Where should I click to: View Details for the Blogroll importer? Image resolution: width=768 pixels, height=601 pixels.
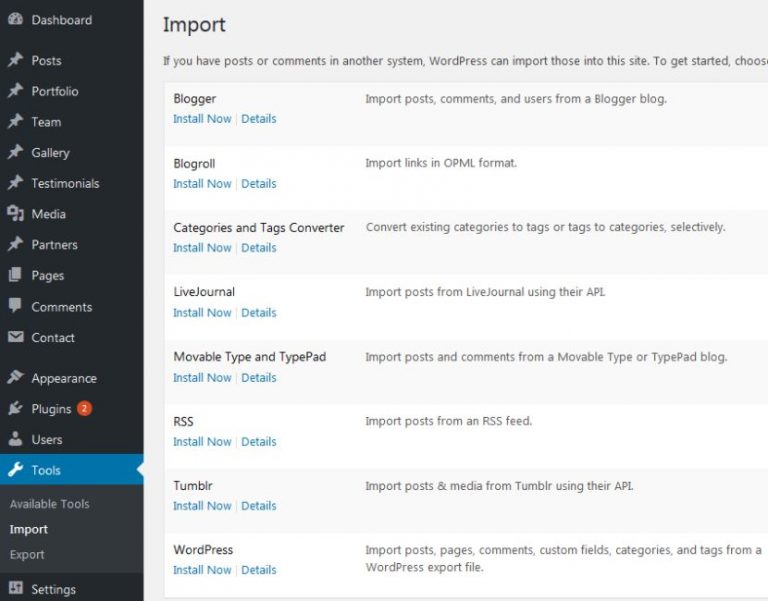(x=259, y=184)
